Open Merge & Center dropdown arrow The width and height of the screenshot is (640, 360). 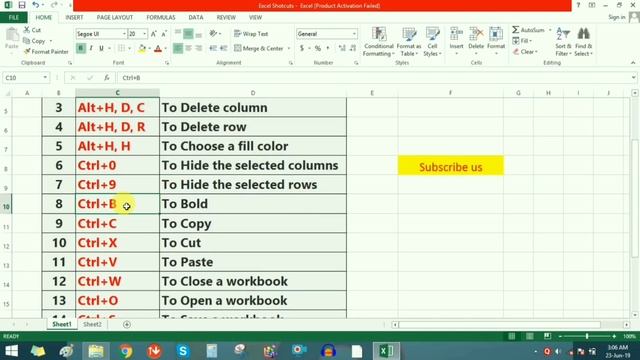point(289,49)
